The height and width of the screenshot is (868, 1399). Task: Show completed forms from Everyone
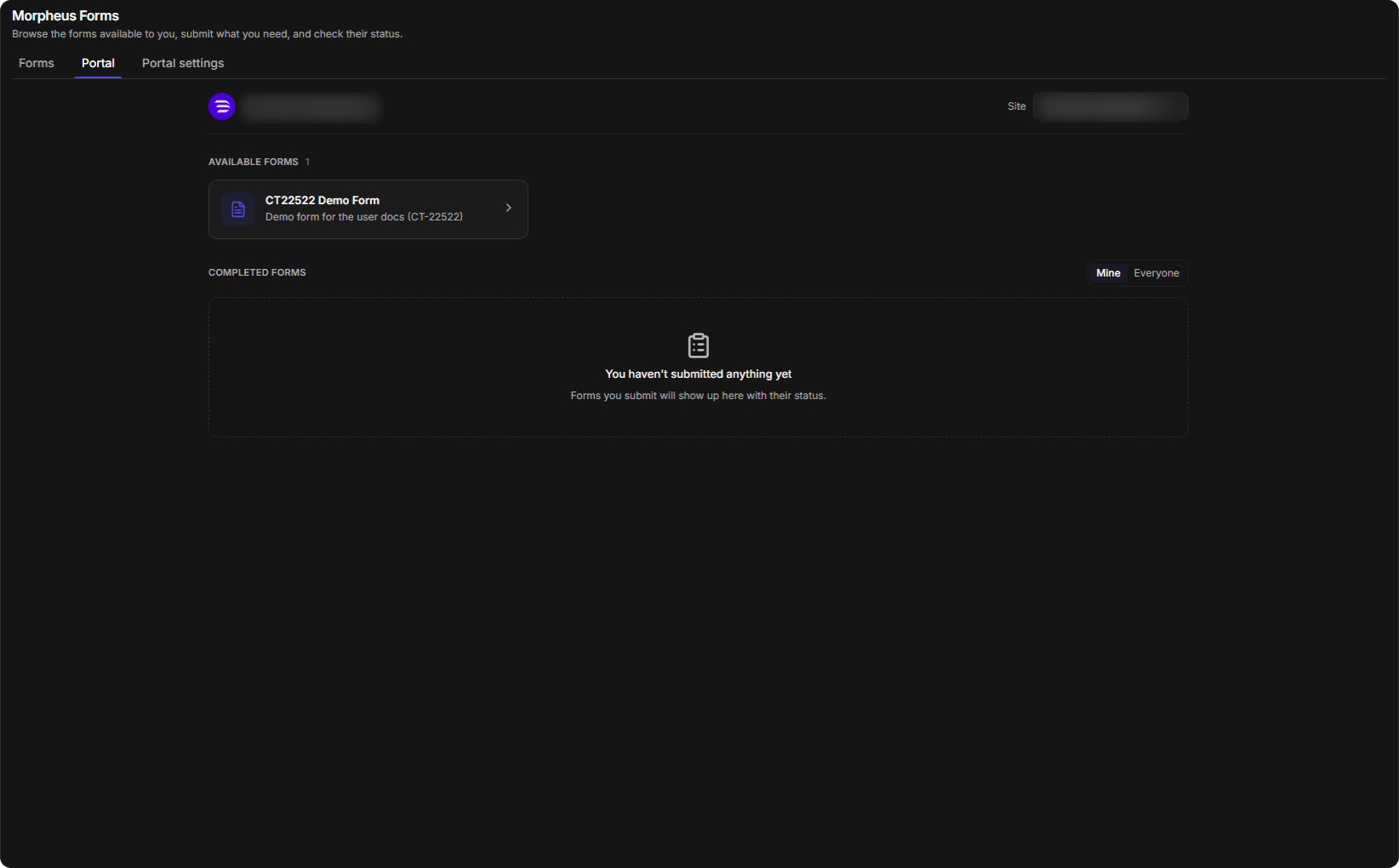coord(1156,273)
